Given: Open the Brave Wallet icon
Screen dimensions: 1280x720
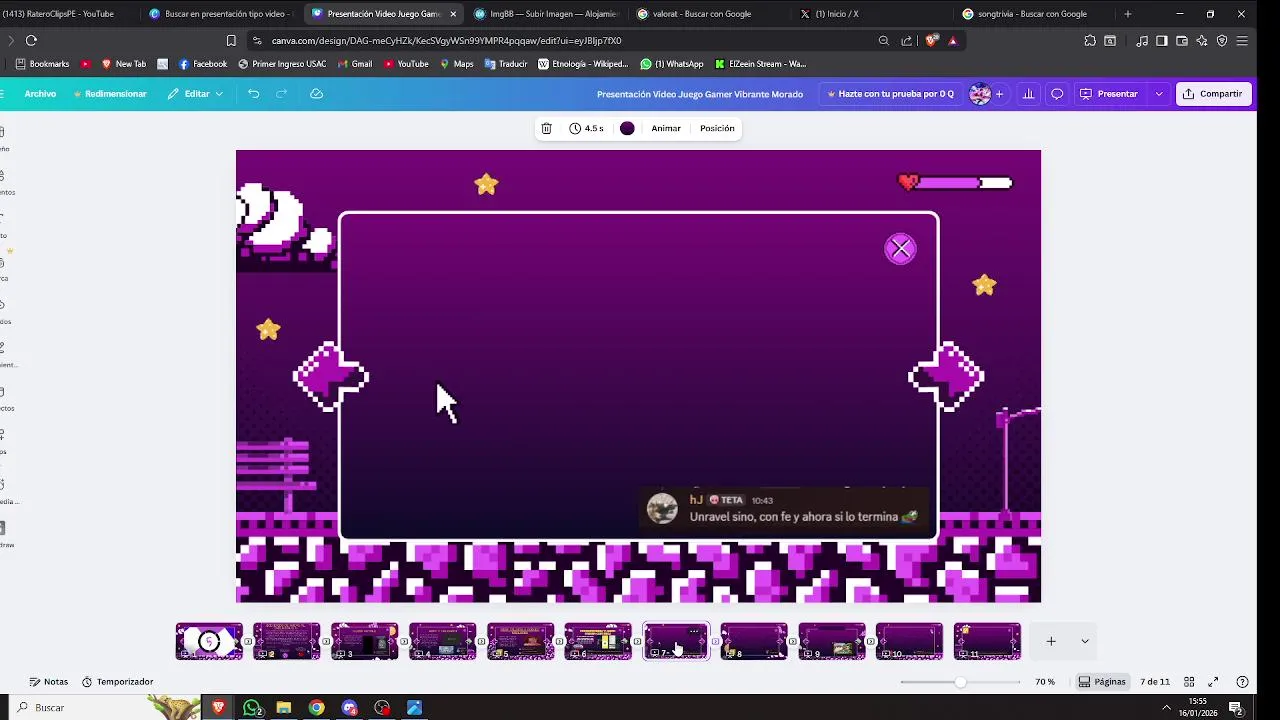Looking at the screenshot, I should [1182, 40].
